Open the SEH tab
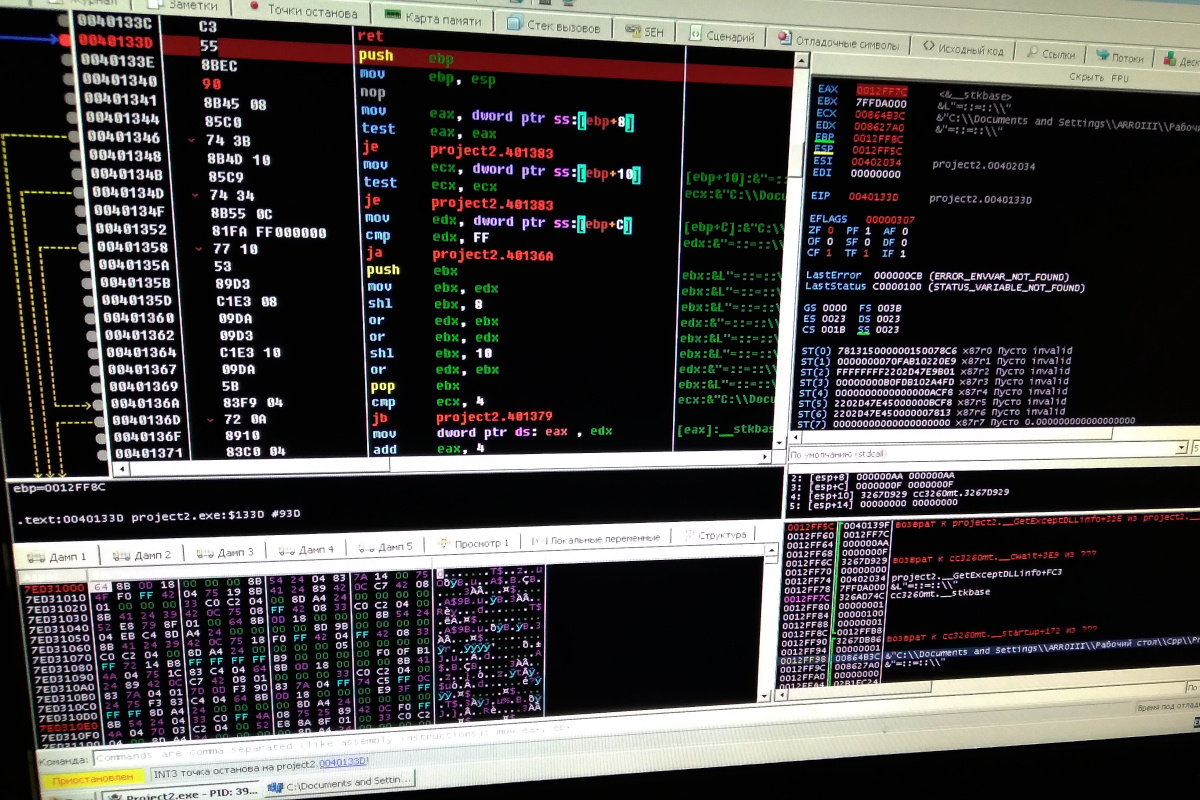1200x800 pixels. point(643,31)
